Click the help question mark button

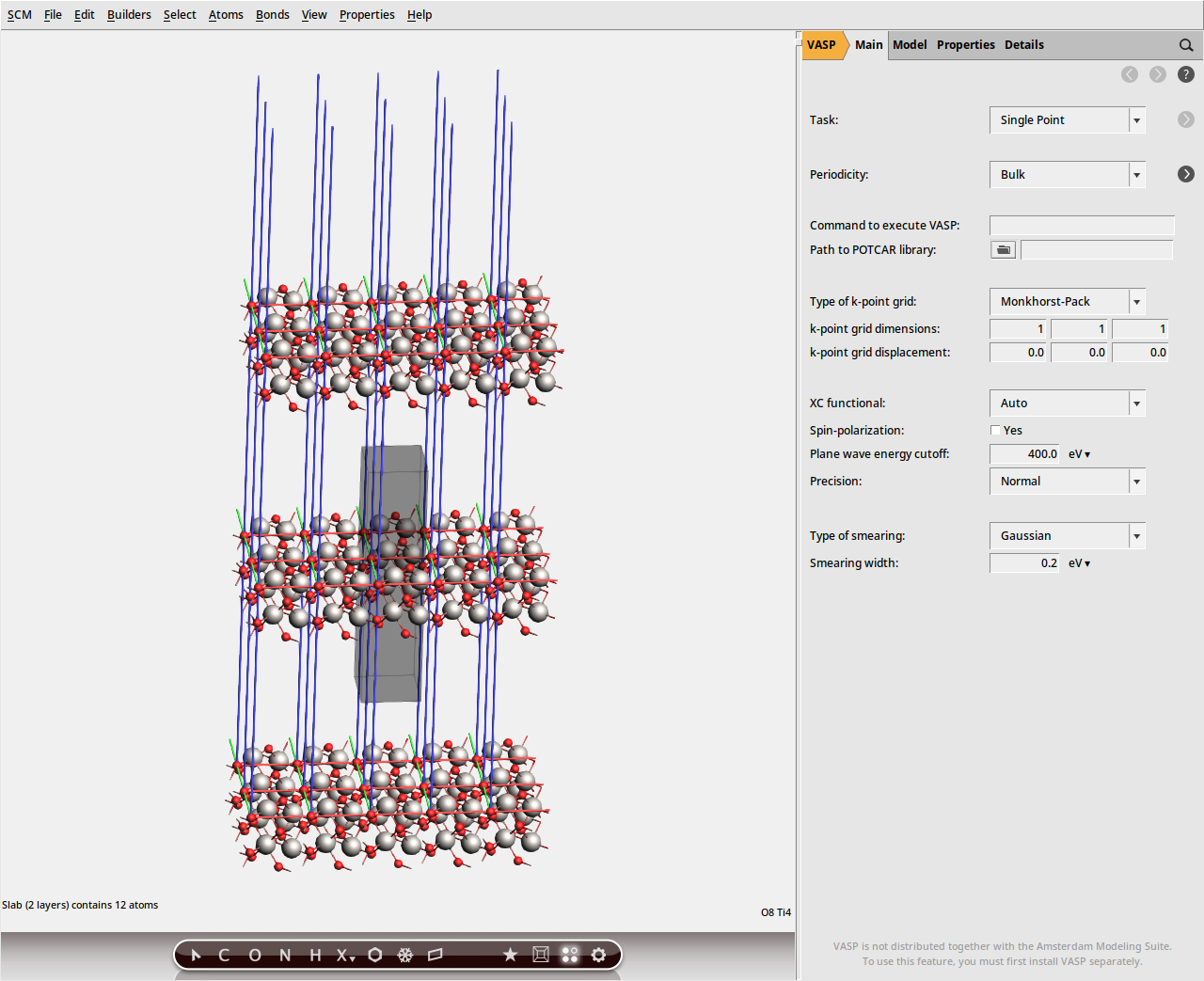(x=1186, y=74)
